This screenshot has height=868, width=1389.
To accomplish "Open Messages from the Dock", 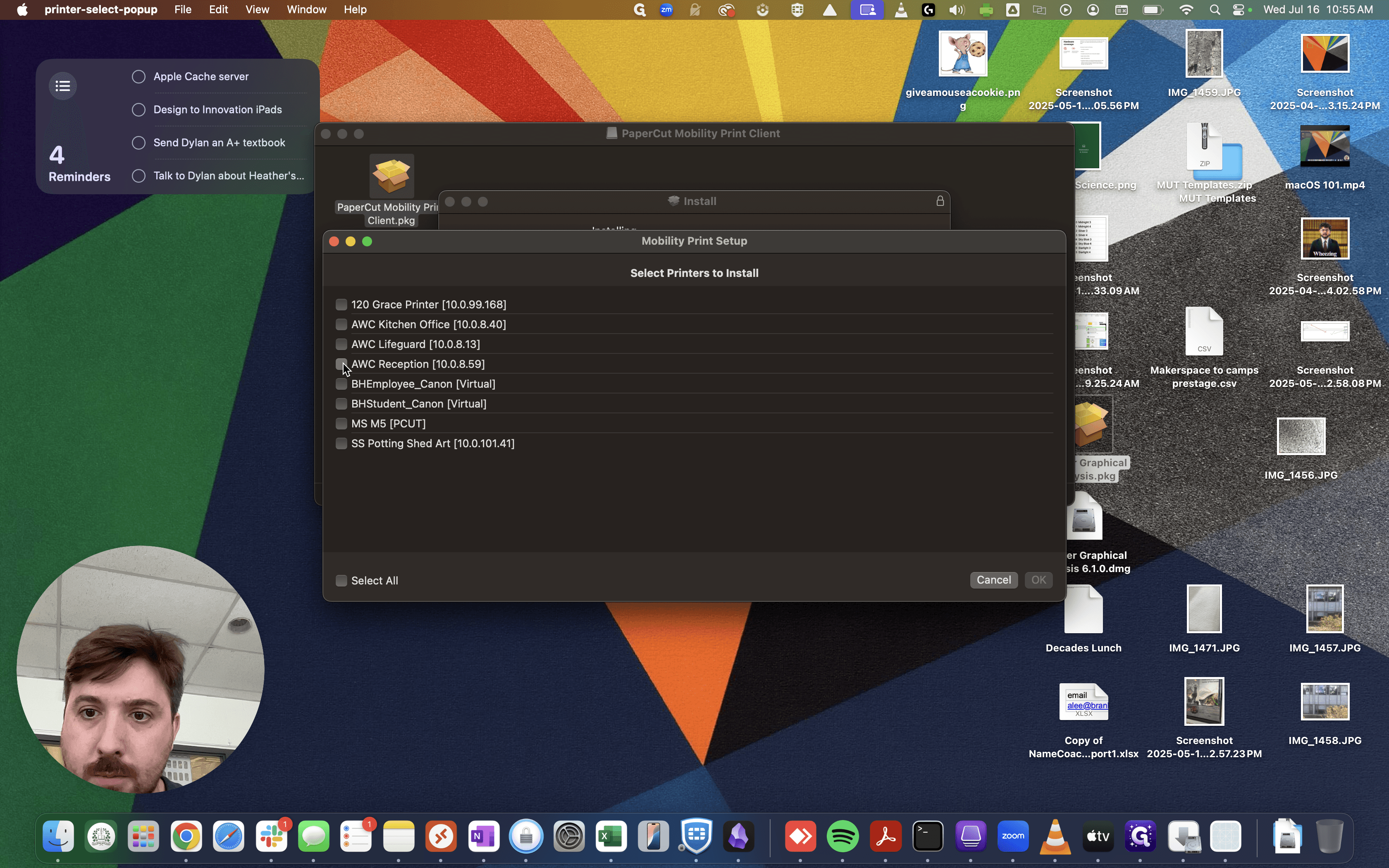I will point(314,837).
